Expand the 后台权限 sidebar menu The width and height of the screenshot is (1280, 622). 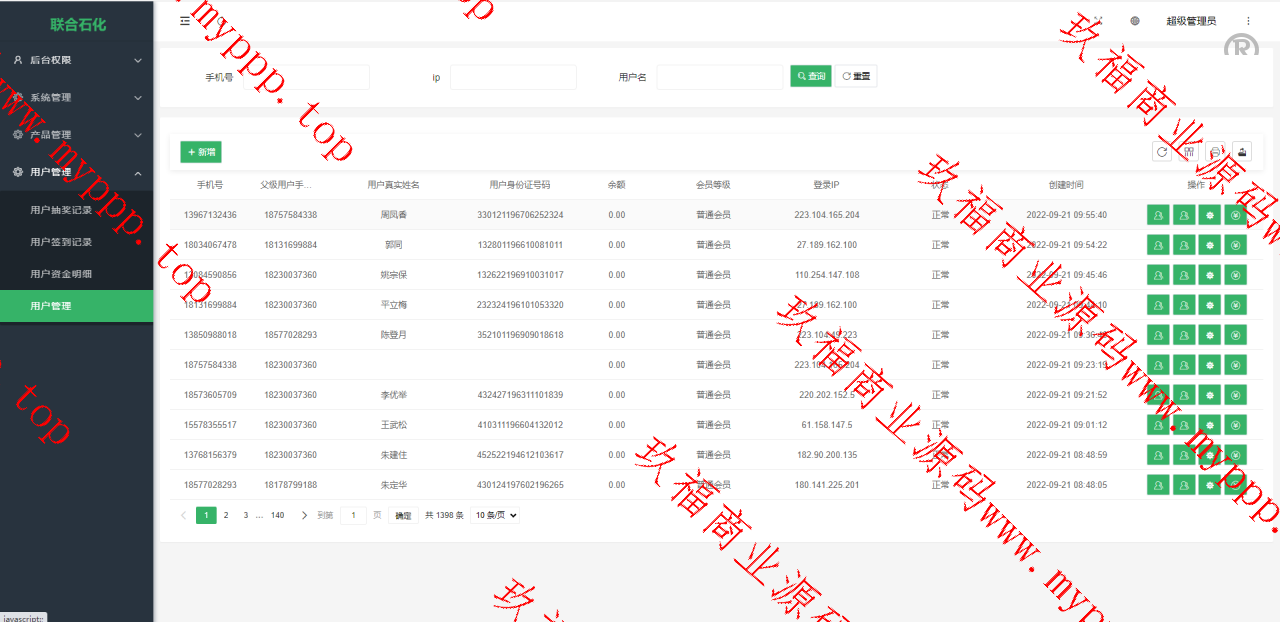pos(77,60)
